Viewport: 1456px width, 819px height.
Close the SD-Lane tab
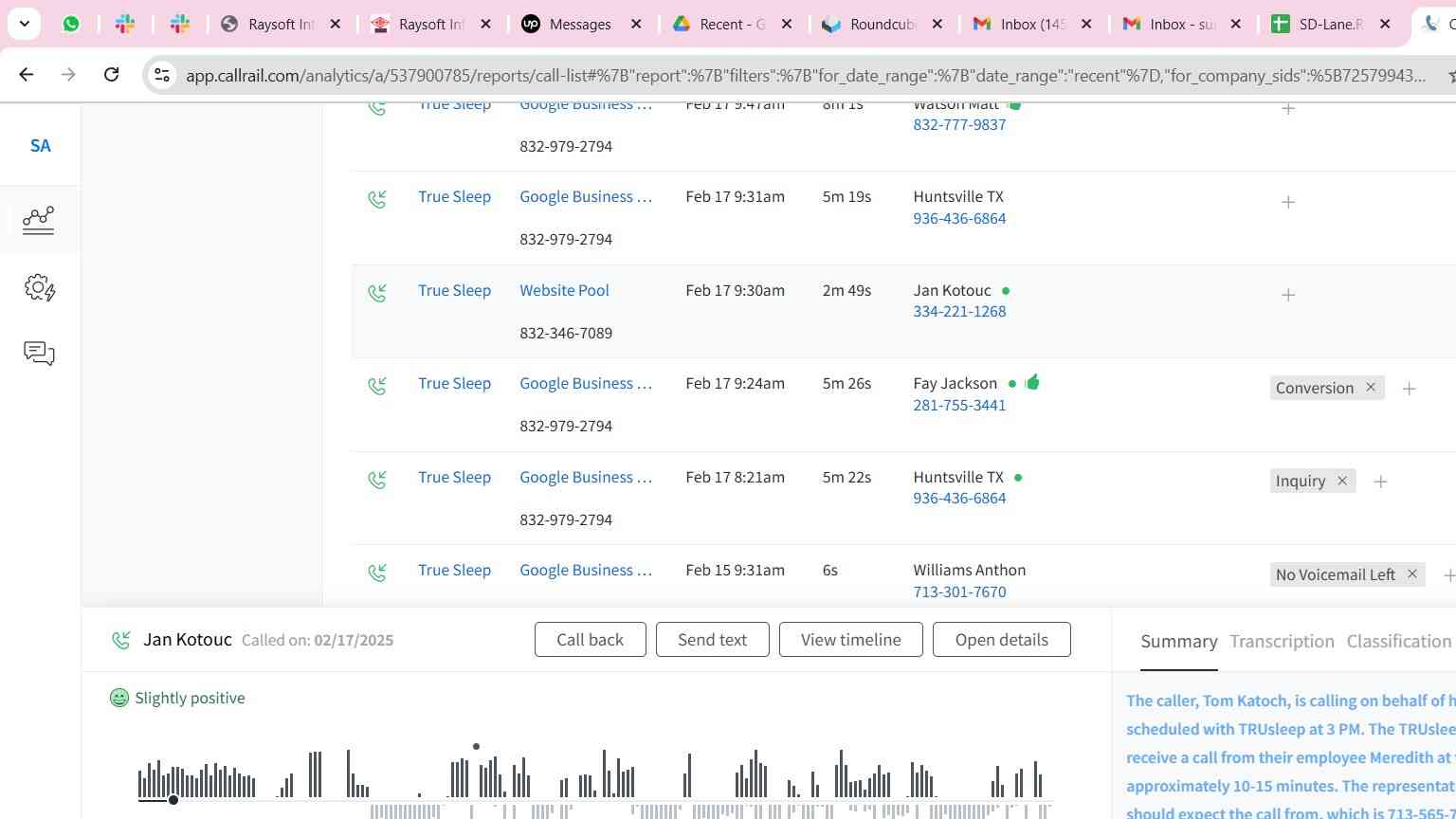[x=1385, y=24]
